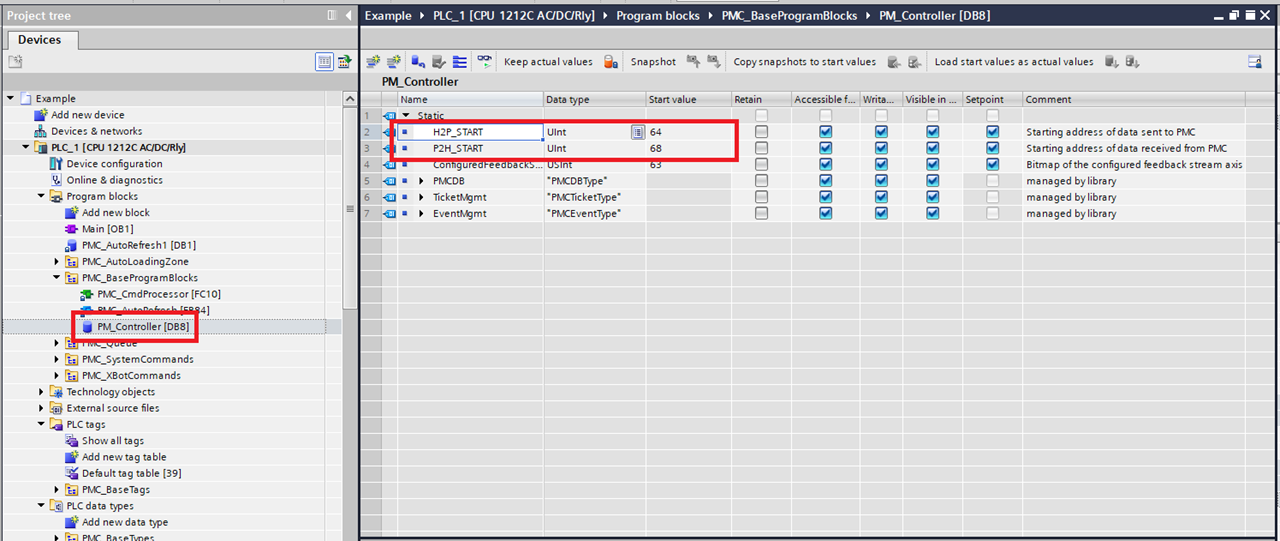The height and width of the screenshot is (541, 1280).
Task: Open Device configuration in project tree
Action: click(114, 164)
